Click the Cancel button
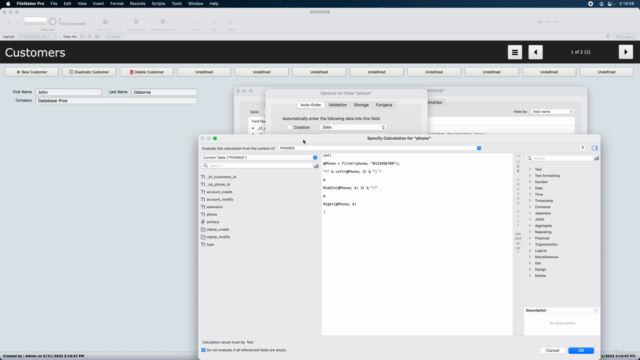 pyautogui.click(x=552, y=350)
